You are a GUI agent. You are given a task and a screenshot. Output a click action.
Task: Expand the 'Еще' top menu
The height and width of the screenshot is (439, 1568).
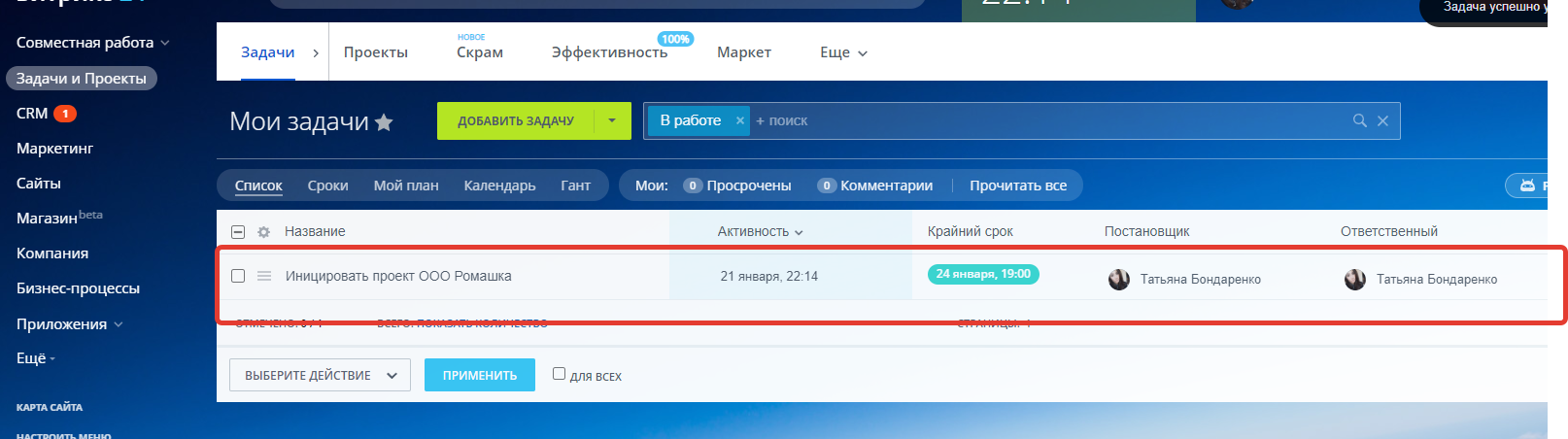843,52
